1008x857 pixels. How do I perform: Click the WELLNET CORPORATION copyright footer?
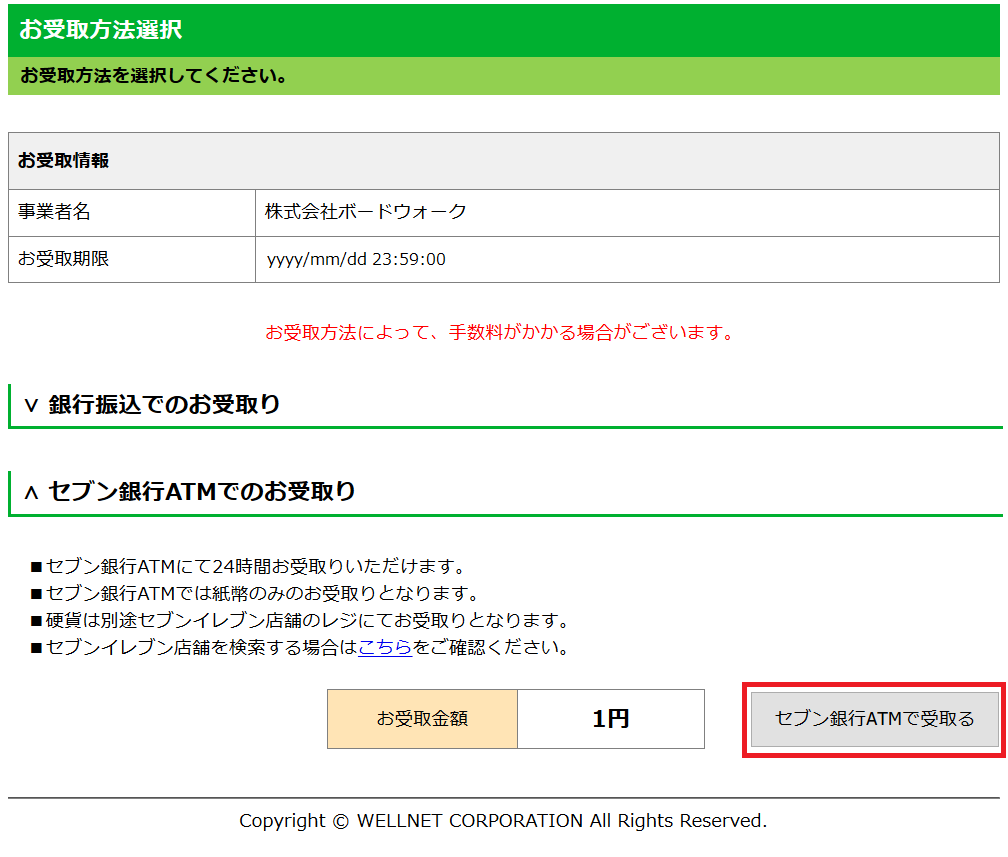(x=503, y=821)
